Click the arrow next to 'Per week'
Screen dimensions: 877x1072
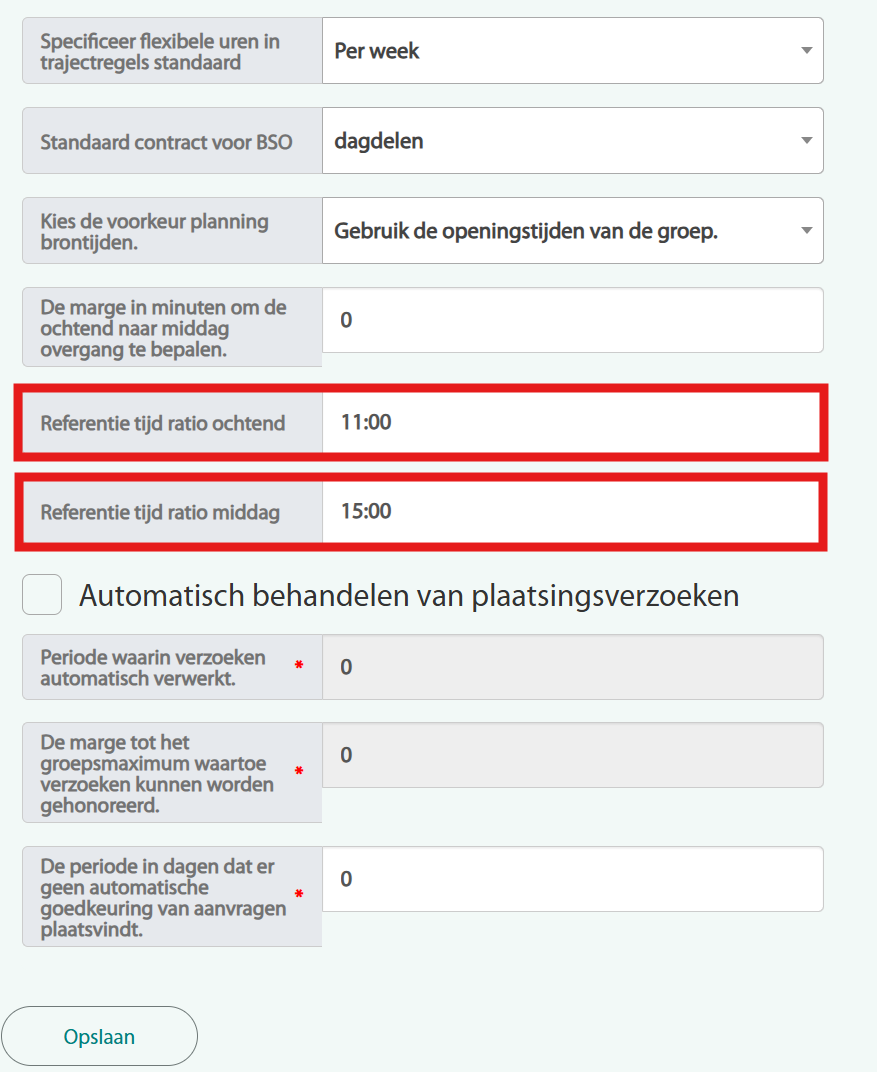[x=806, y=51]
